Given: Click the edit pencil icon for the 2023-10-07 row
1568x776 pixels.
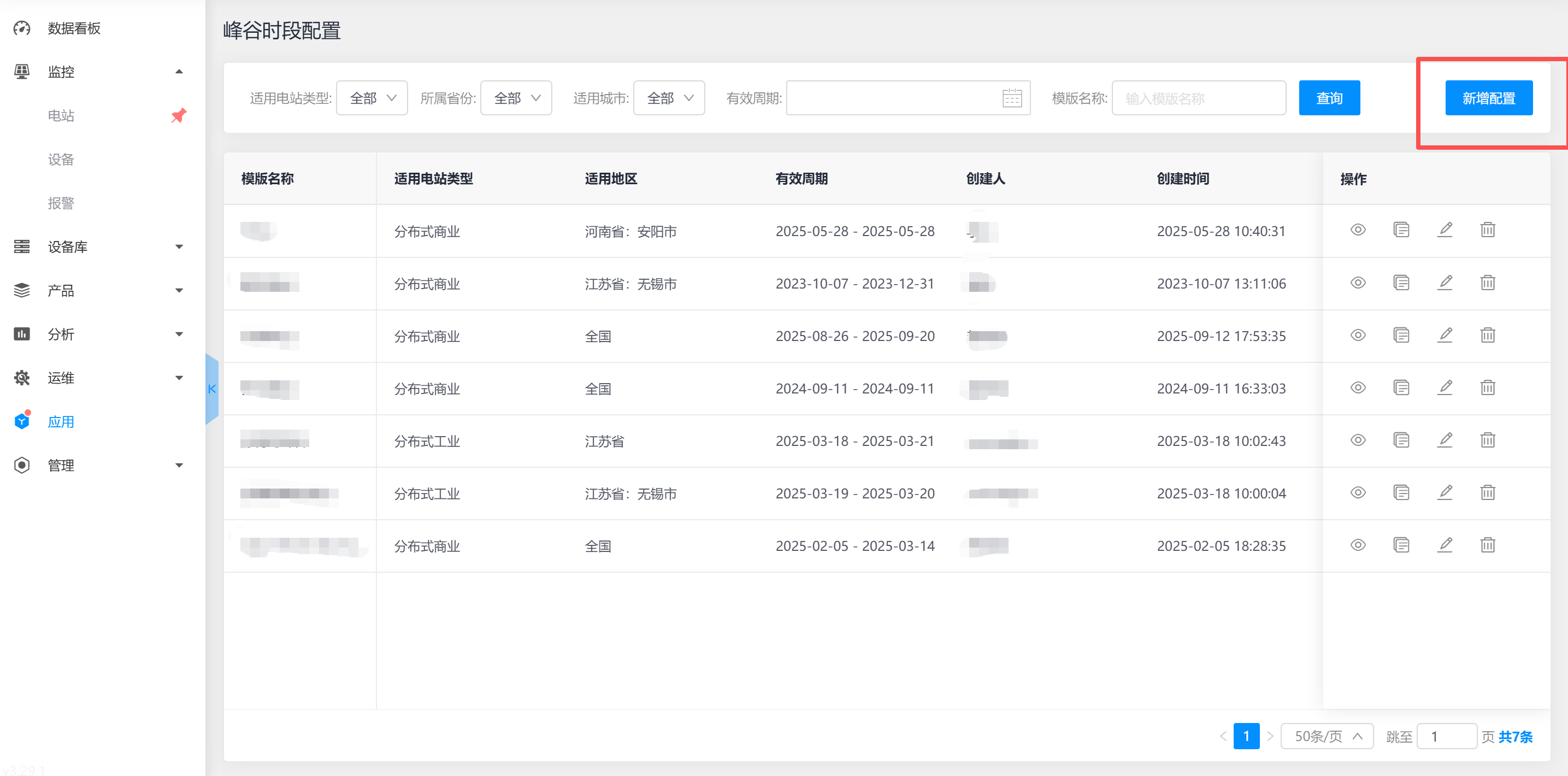Looking at the screenshot, I should pos(1445,283).
